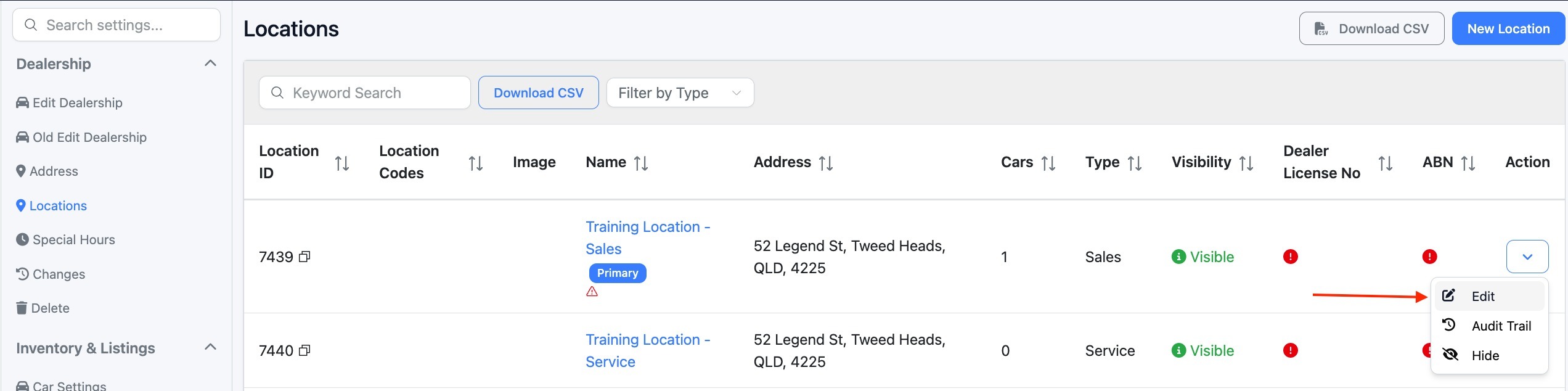Click Dealer License error icon for location 7439
Viewport: 1568px width, 391px height.
[1290, 257]
